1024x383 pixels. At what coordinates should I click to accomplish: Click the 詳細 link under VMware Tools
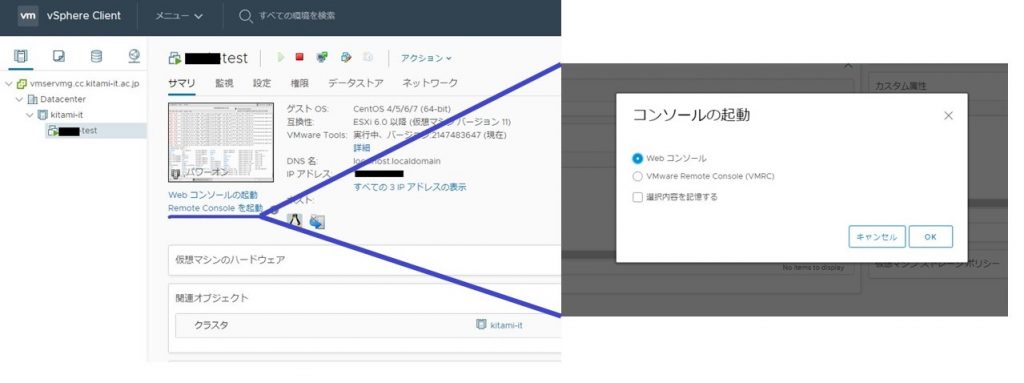[362, 148]
